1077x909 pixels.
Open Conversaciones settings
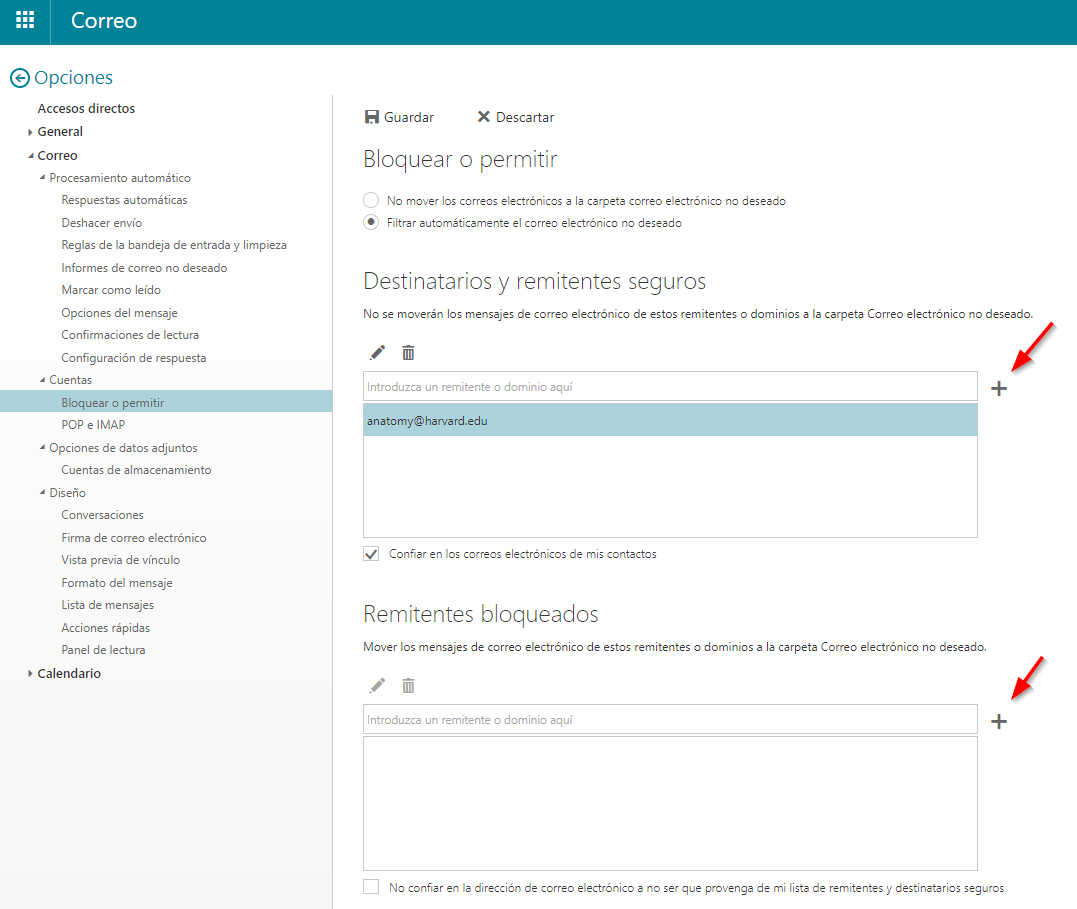point(102,515)
